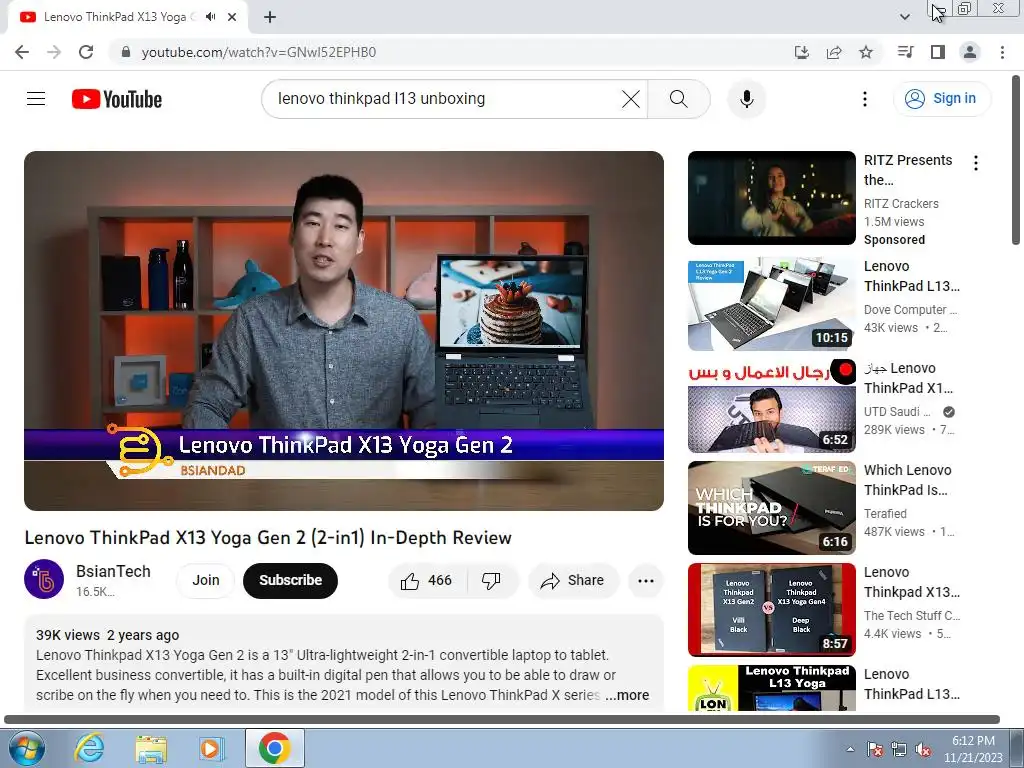
Task: Open Chrome's three-dot menu
Action: (x=1002, y=52)
